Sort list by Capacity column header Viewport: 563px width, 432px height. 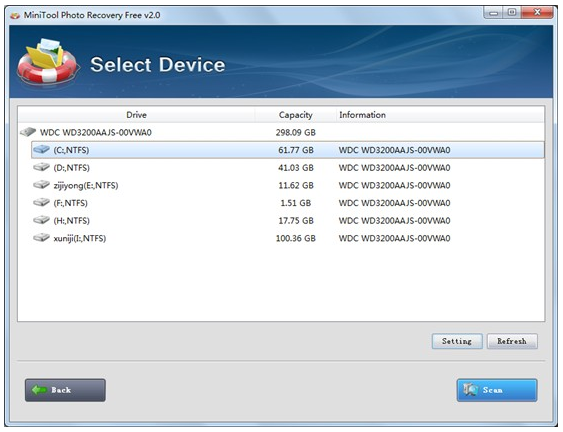tap(295, 115)
